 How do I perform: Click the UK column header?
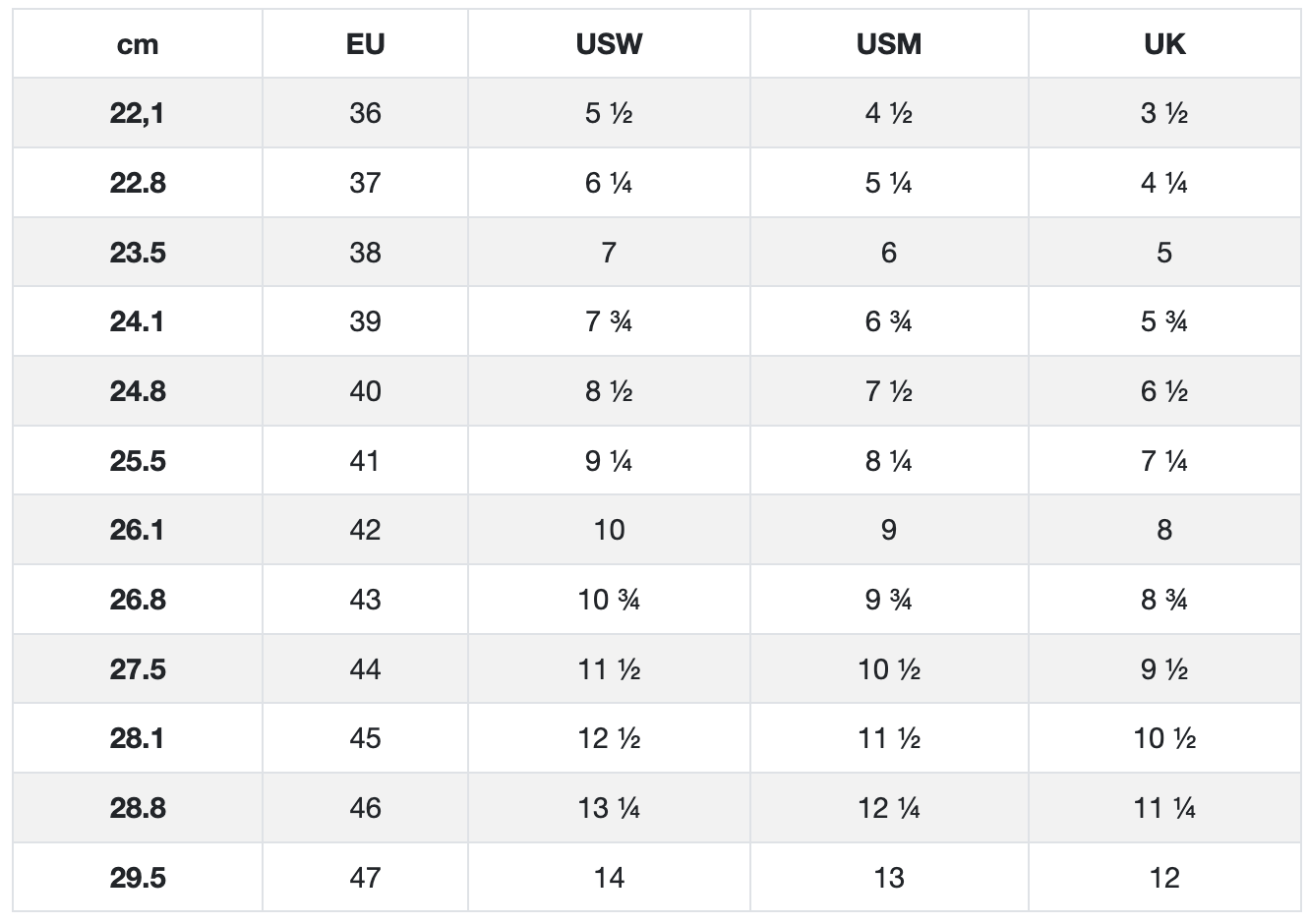1164,44
